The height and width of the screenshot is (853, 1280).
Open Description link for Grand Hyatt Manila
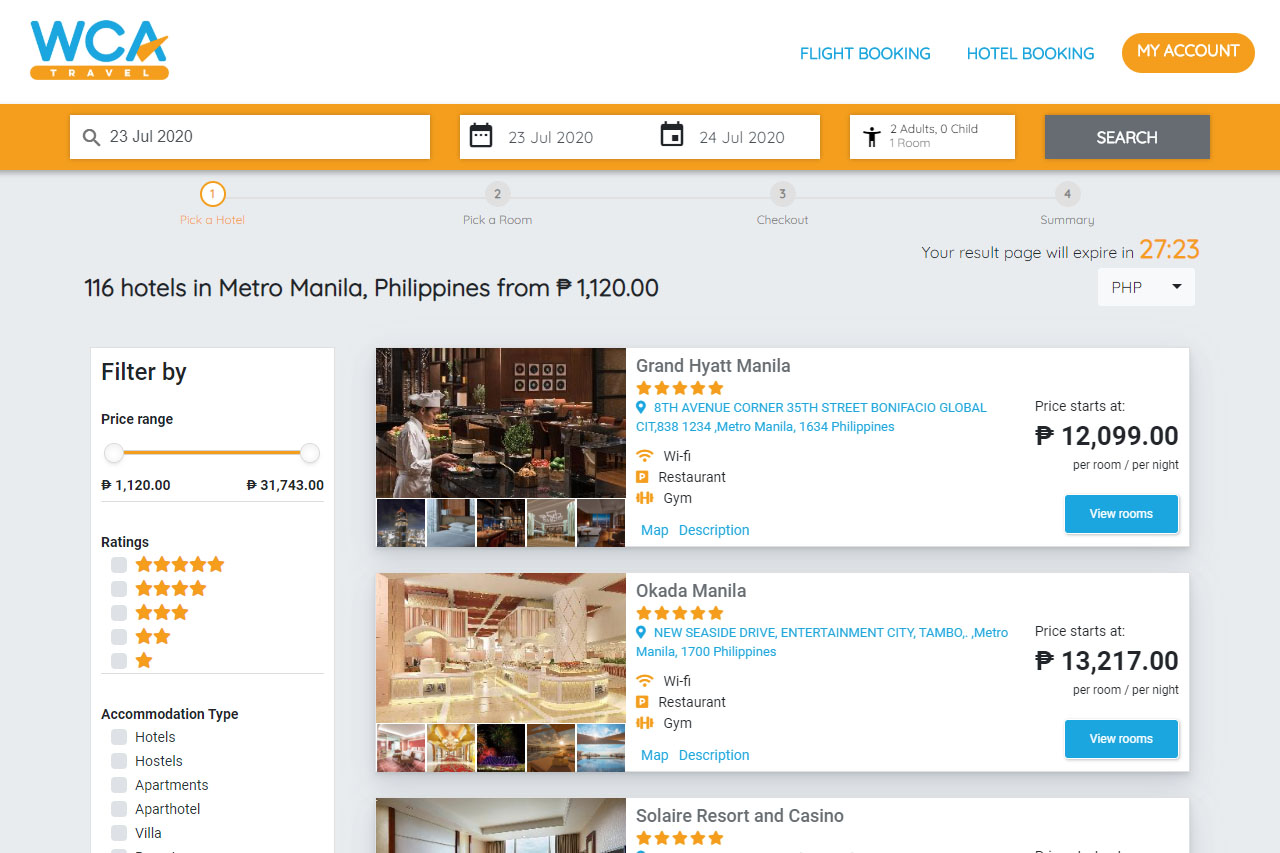click(714, 530)
